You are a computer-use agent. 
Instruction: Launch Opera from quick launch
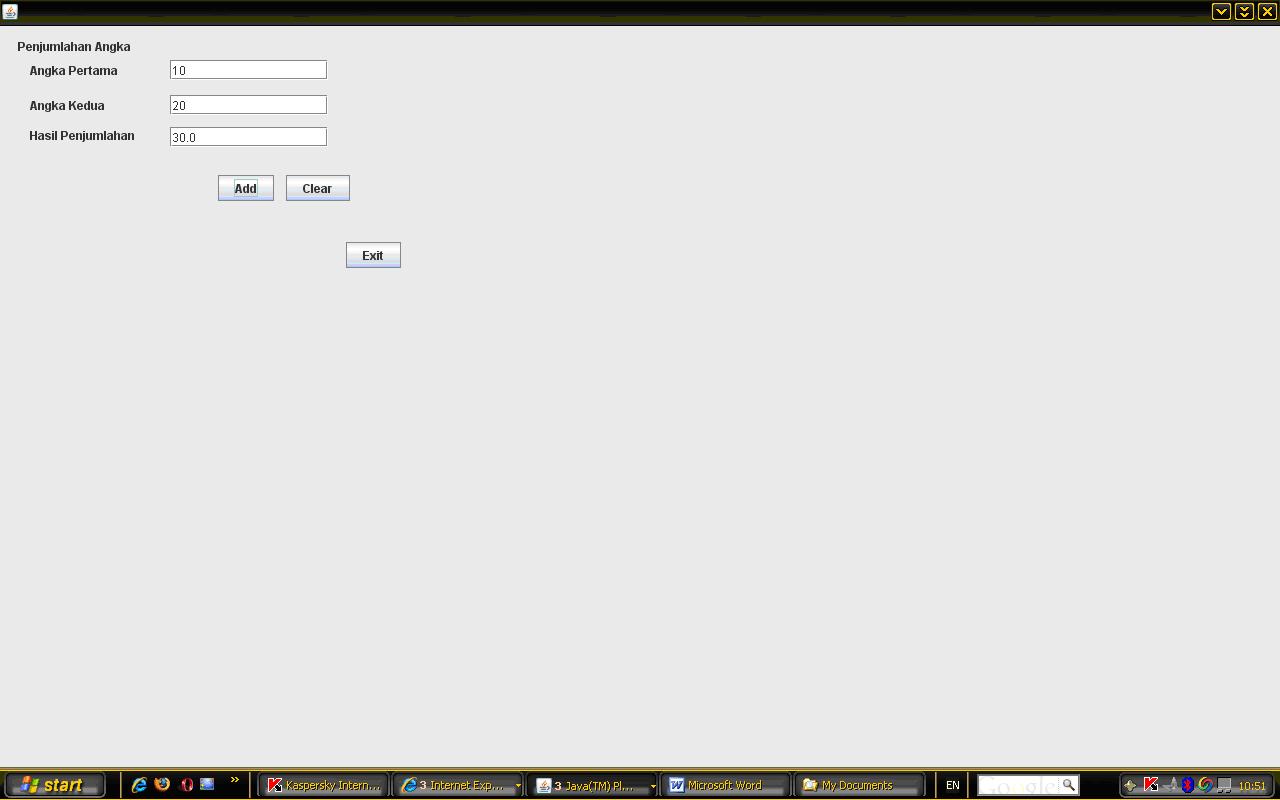coord(186,785)
